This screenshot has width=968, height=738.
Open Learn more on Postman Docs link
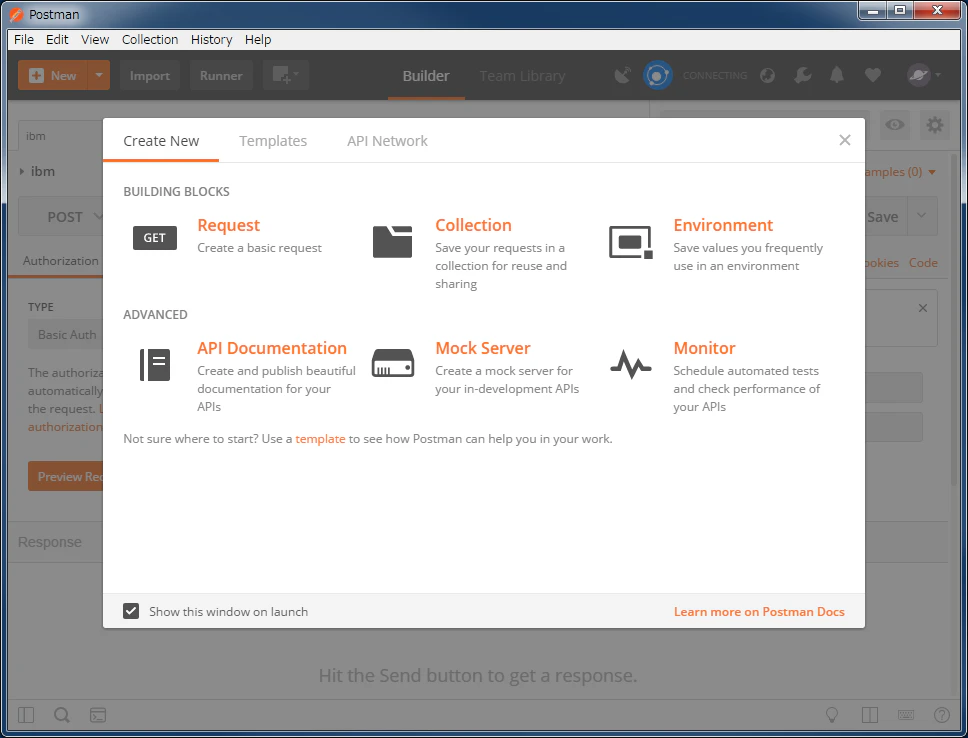pyautogui.click(x=759, y=611)
